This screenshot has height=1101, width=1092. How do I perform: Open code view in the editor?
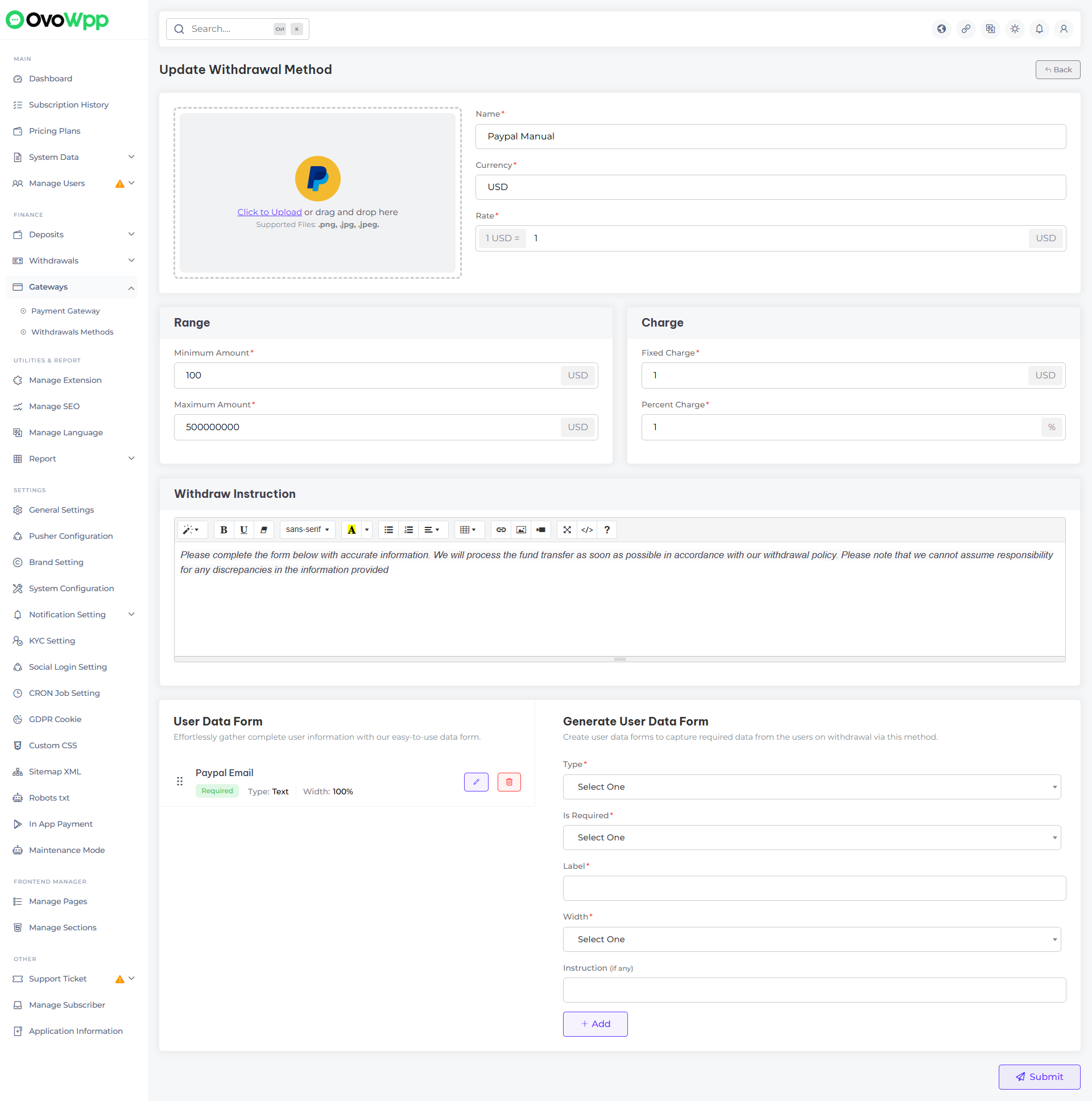point(587,529)
